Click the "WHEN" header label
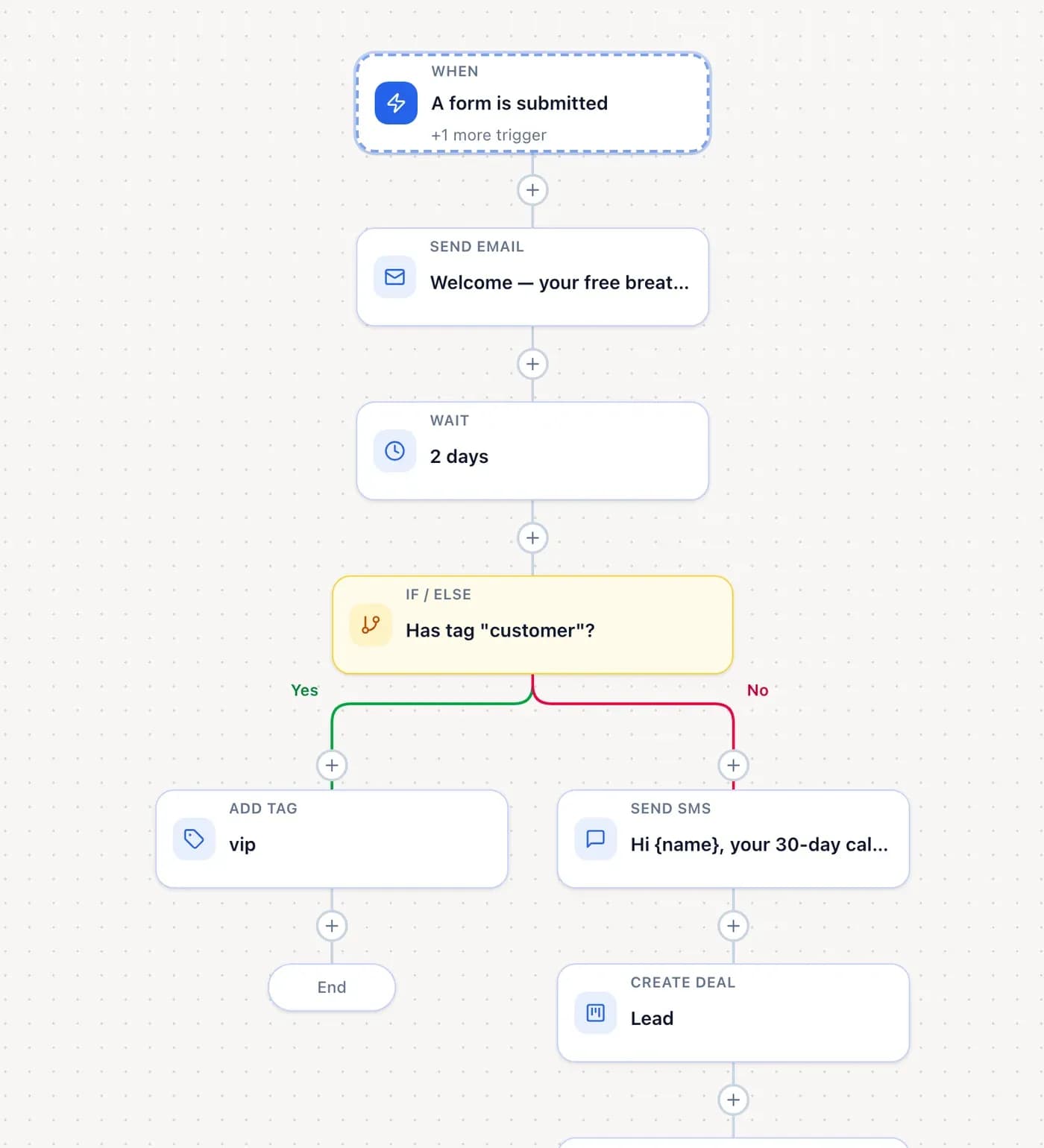1044x1148 pixels. coord(455,72)
